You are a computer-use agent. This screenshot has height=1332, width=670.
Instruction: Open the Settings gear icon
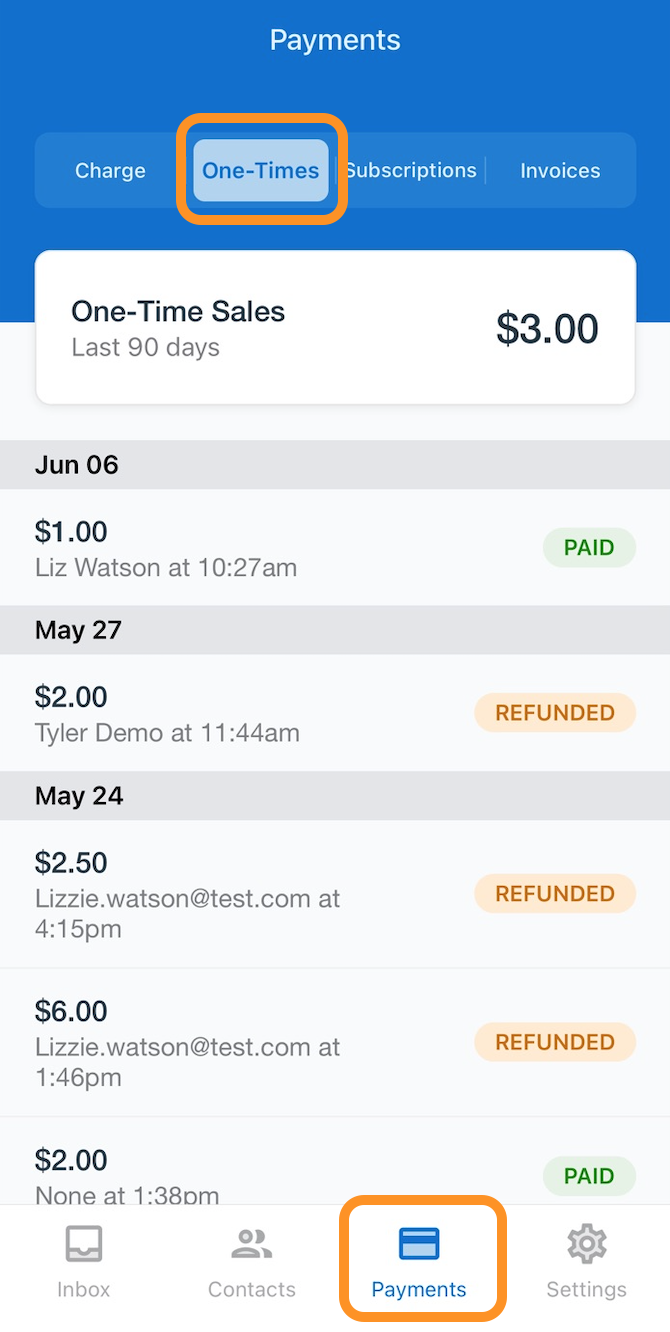point(586,1245)
